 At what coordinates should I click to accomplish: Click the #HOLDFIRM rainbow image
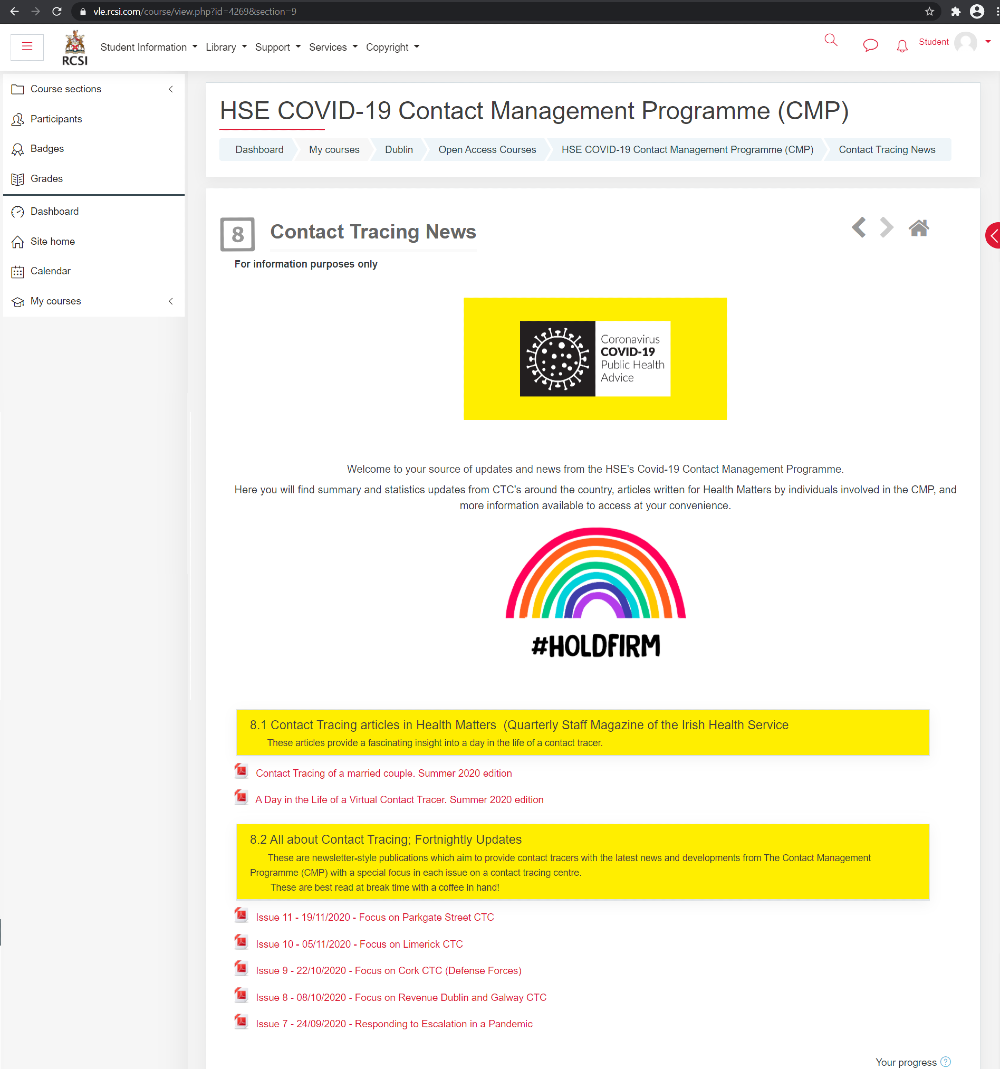596,592
